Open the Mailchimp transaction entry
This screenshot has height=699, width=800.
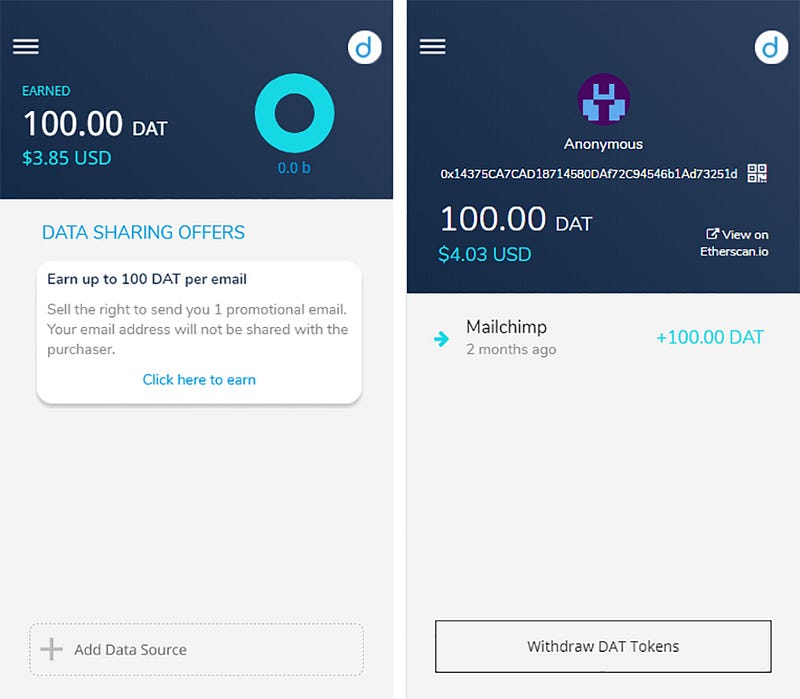598,338
